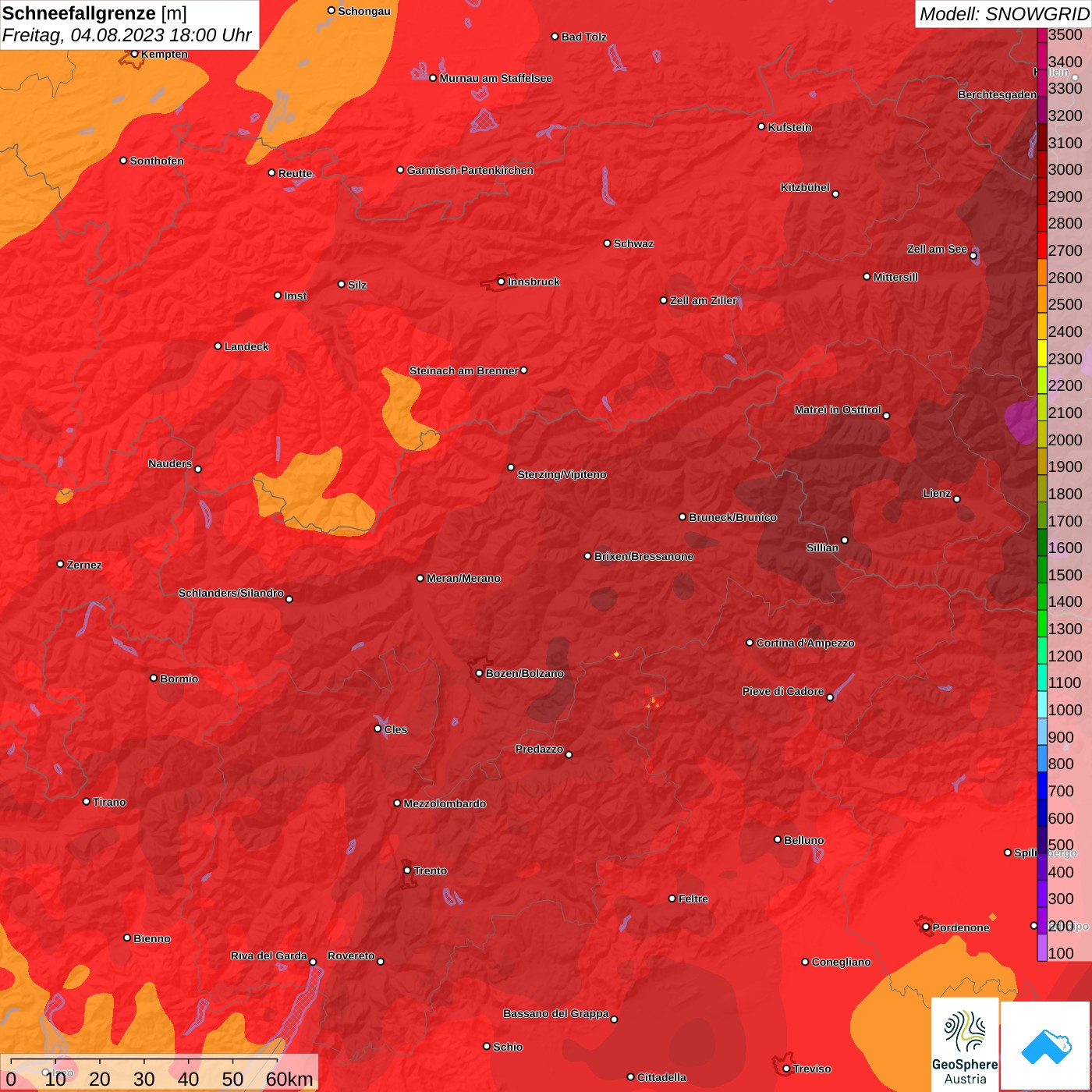1092x1092 pixels.
Task: Click the 100 violet legend swatch
Action: 1041,948
